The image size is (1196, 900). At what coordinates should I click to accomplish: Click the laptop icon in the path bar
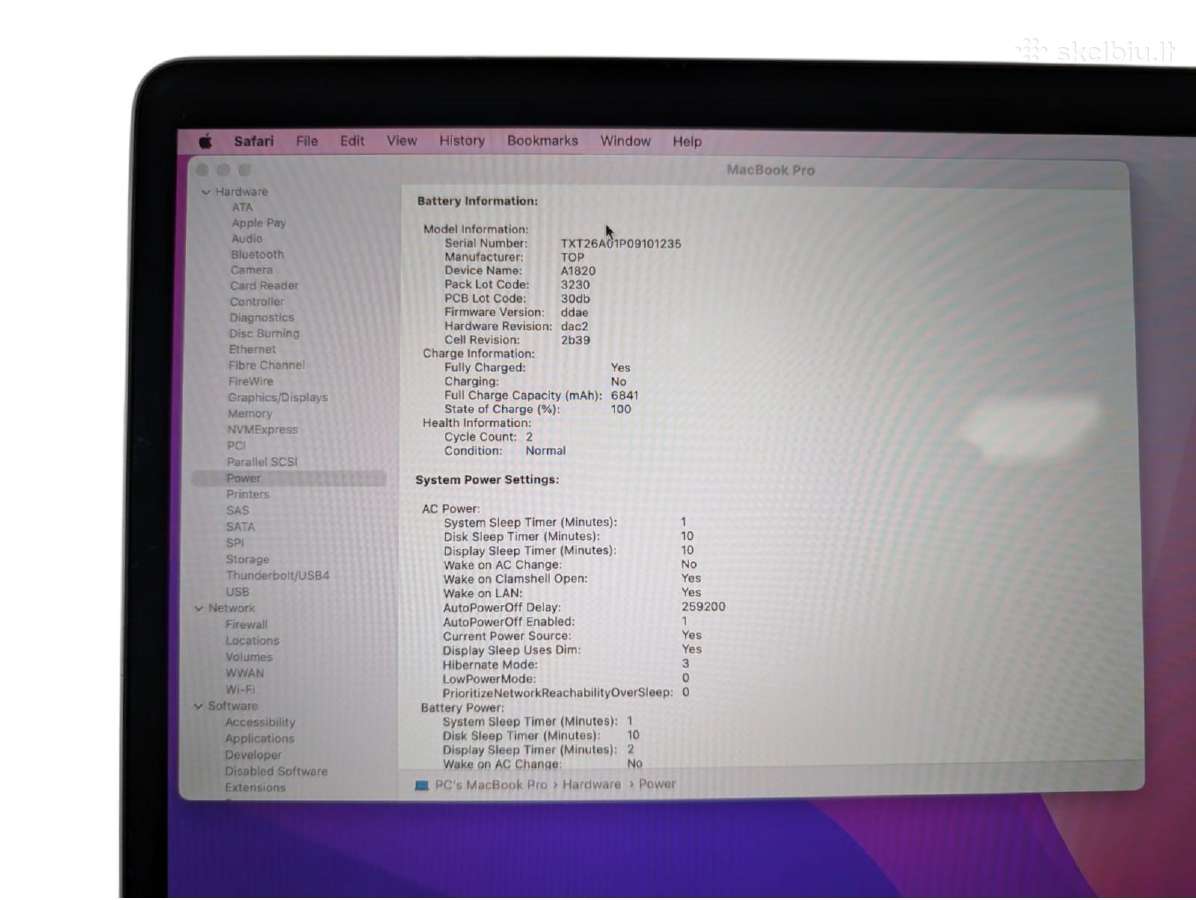pos(421,785)
